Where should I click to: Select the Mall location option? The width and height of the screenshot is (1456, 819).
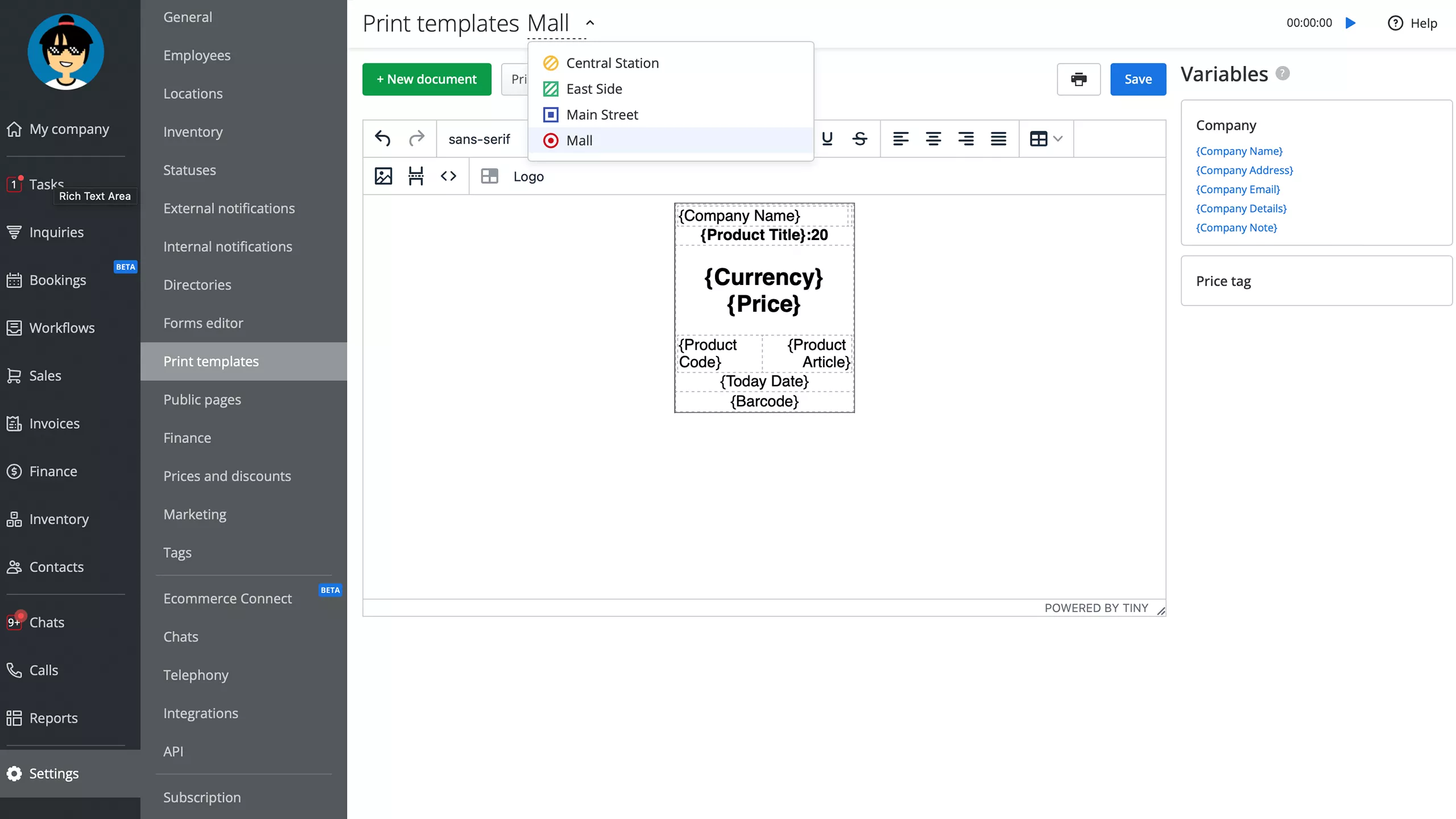pos(579,140)
